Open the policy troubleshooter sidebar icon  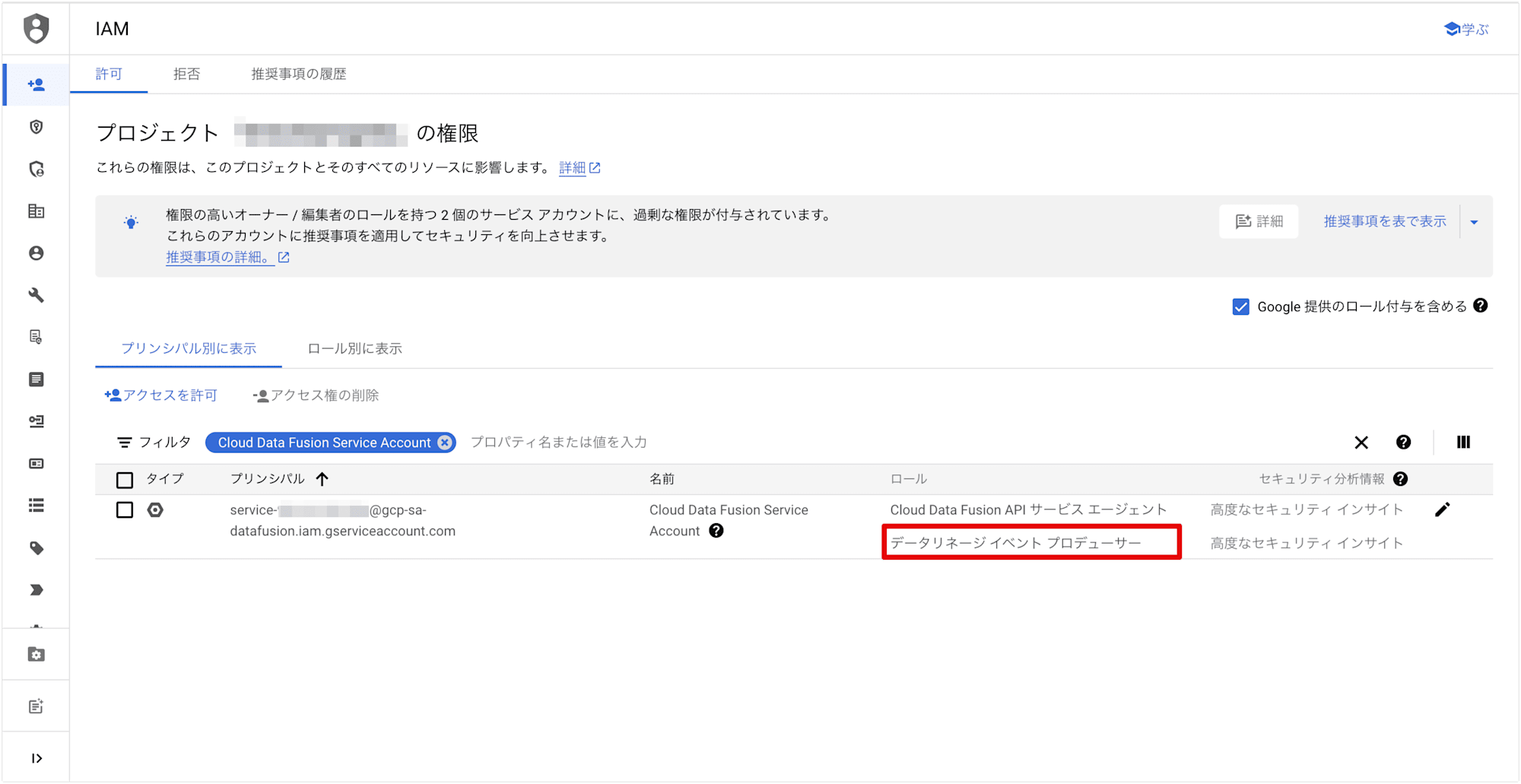click(x=36, y=169)
